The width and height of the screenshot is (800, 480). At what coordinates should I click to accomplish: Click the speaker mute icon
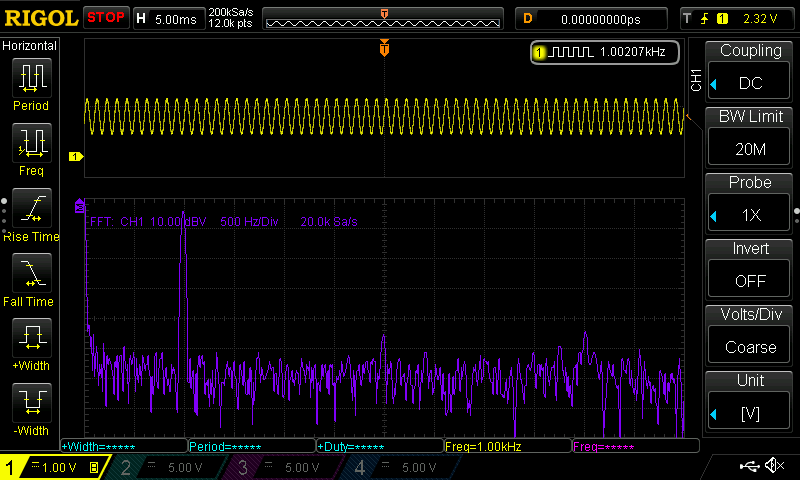tap(773, 466)
